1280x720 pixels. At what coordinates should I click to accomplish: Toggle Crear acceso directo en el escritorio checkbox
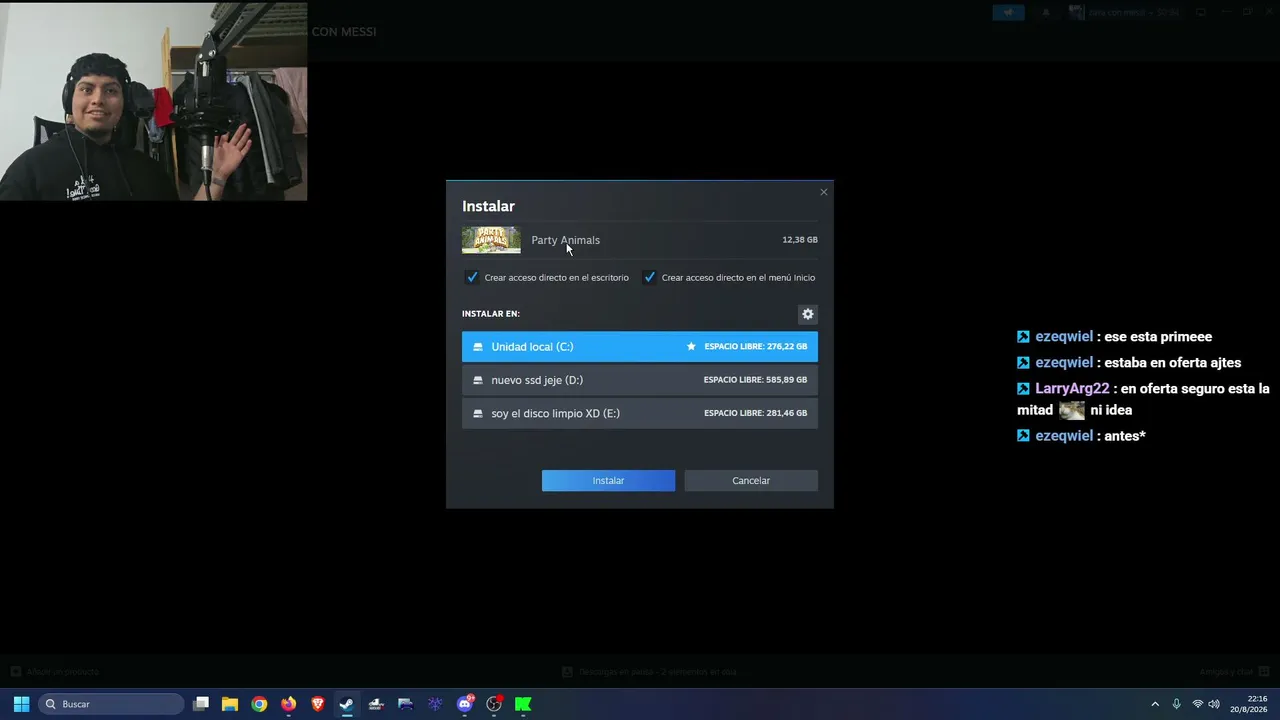[472, 278]
